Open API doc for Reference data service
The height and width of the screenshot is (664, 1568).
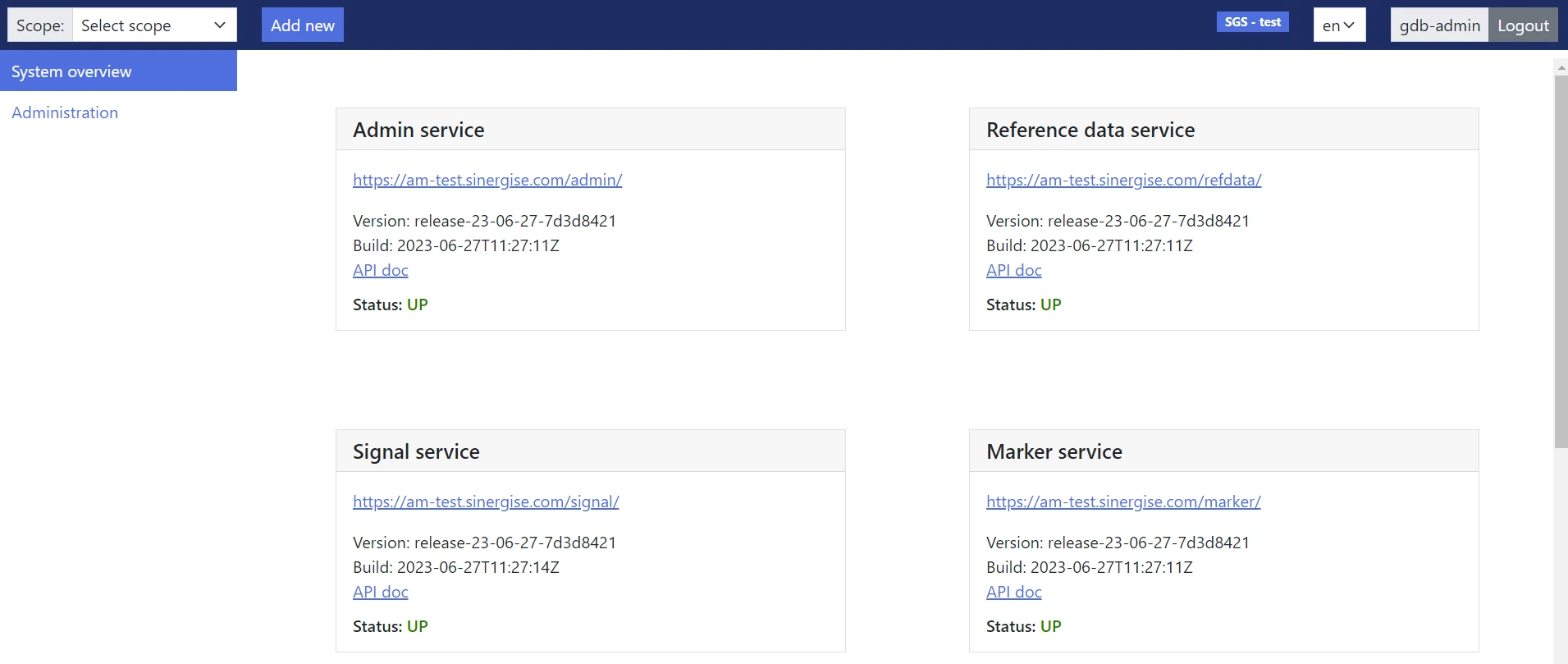(1014, 270)
